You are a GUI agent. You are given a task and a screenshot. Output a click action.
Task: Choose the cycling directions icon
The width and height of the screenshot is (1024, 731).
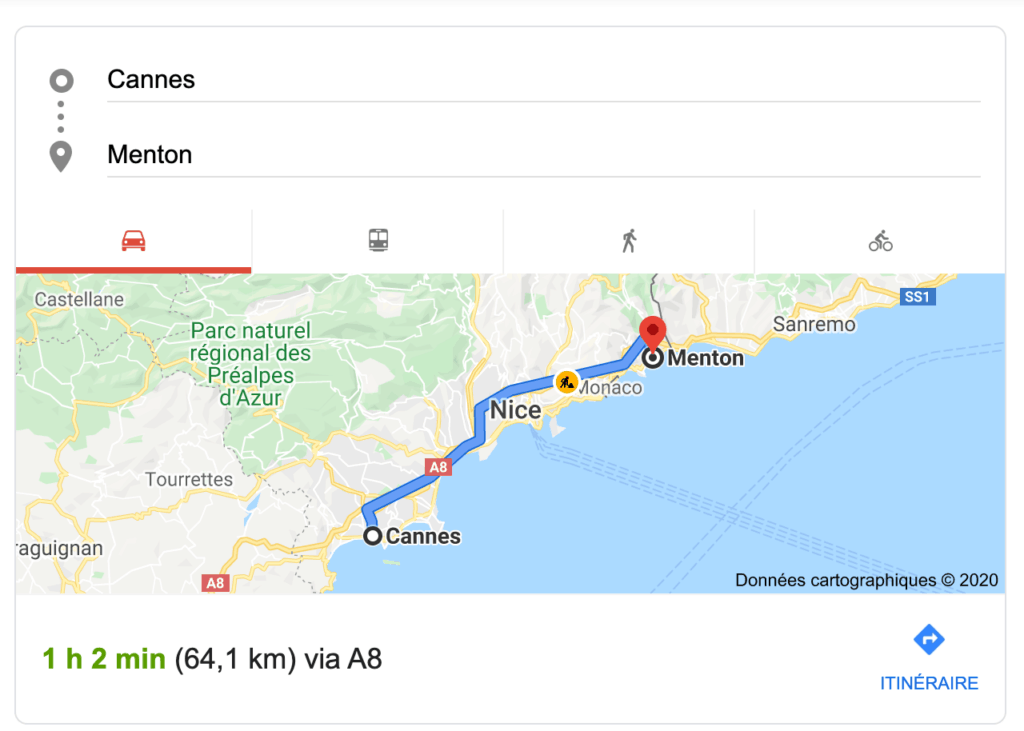coord(880,239)
